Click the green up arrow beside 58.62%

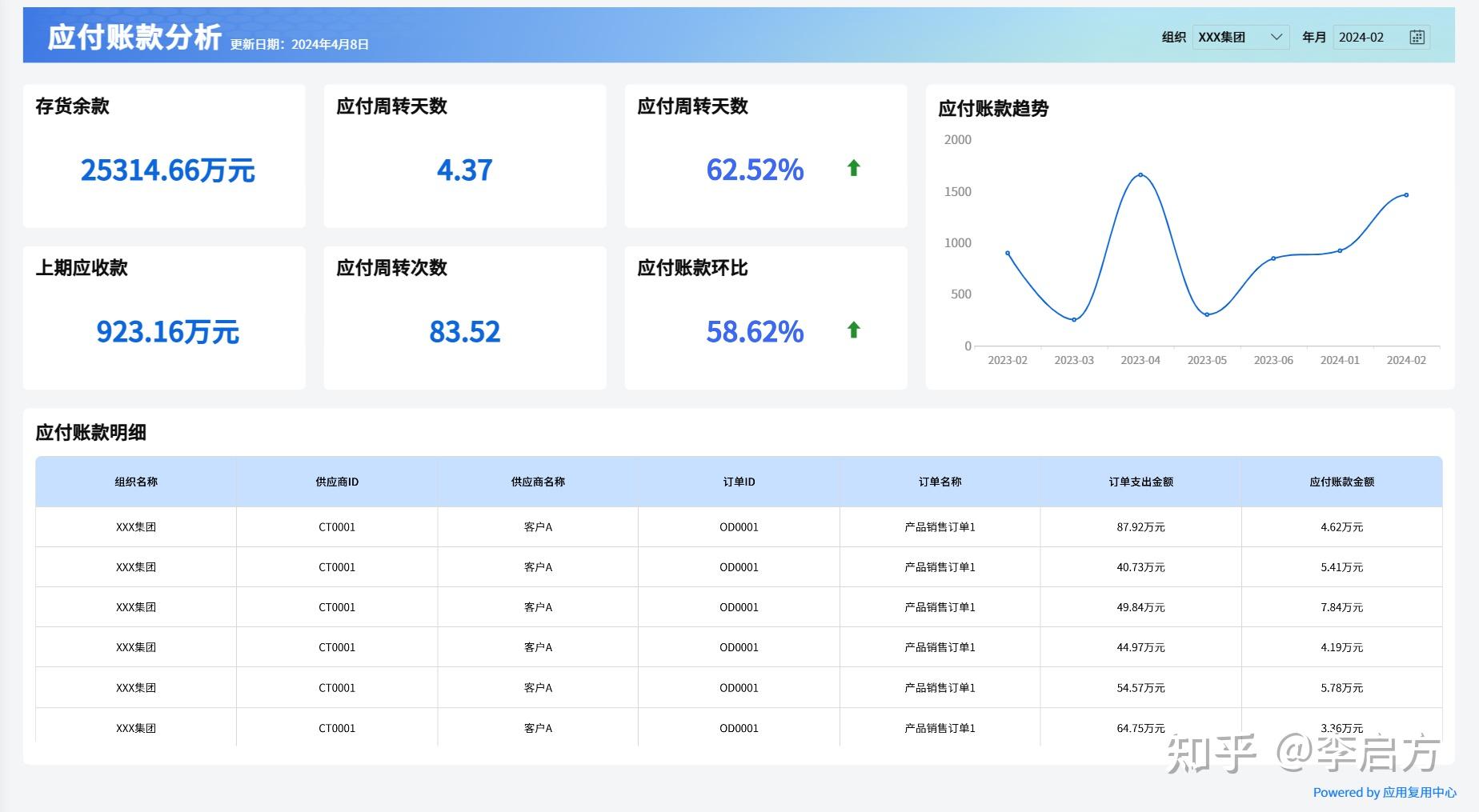tap(854, 330)
